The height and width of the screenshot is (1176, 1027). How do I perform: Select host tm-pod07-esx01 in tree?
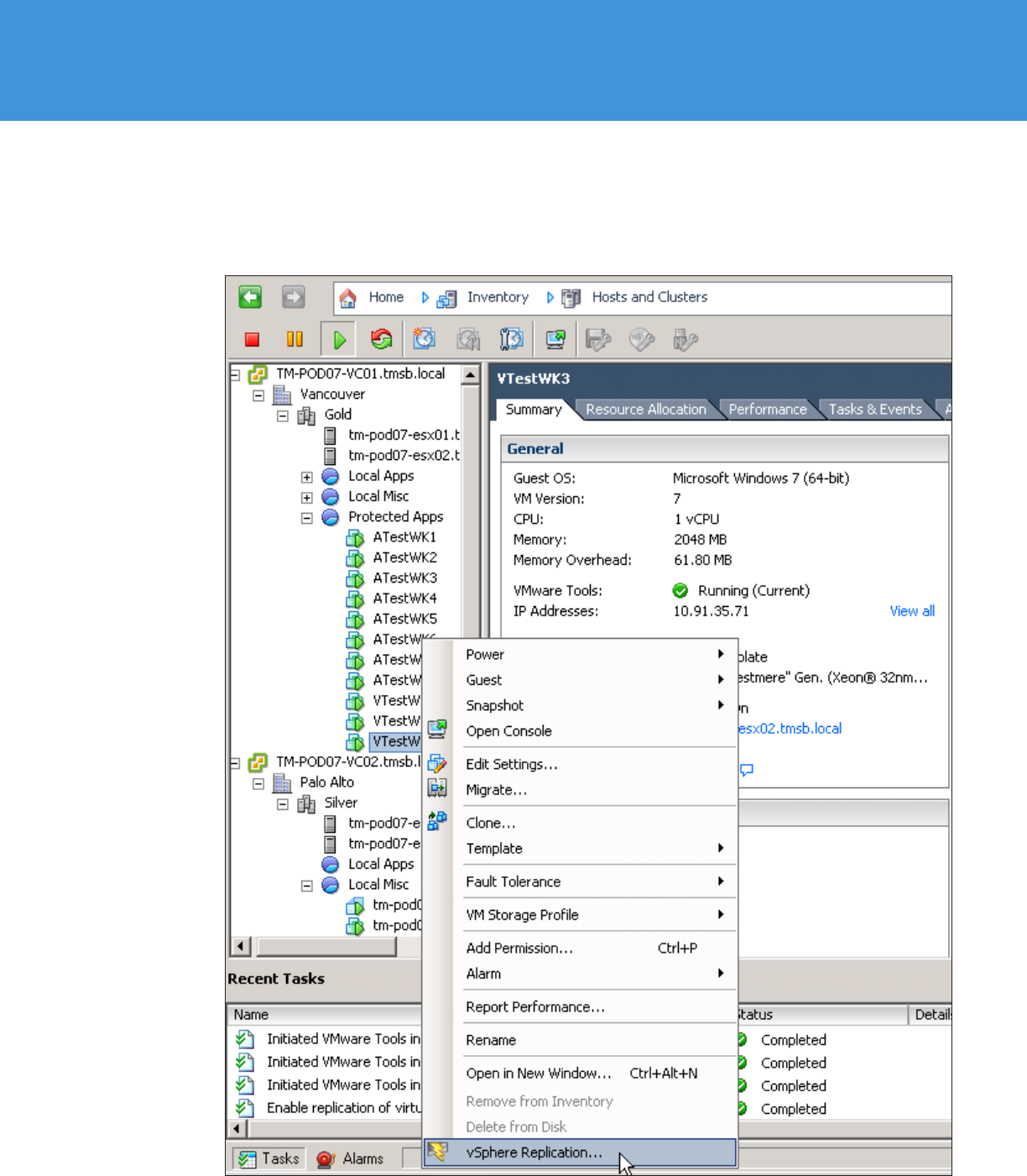tap(404, 436)
